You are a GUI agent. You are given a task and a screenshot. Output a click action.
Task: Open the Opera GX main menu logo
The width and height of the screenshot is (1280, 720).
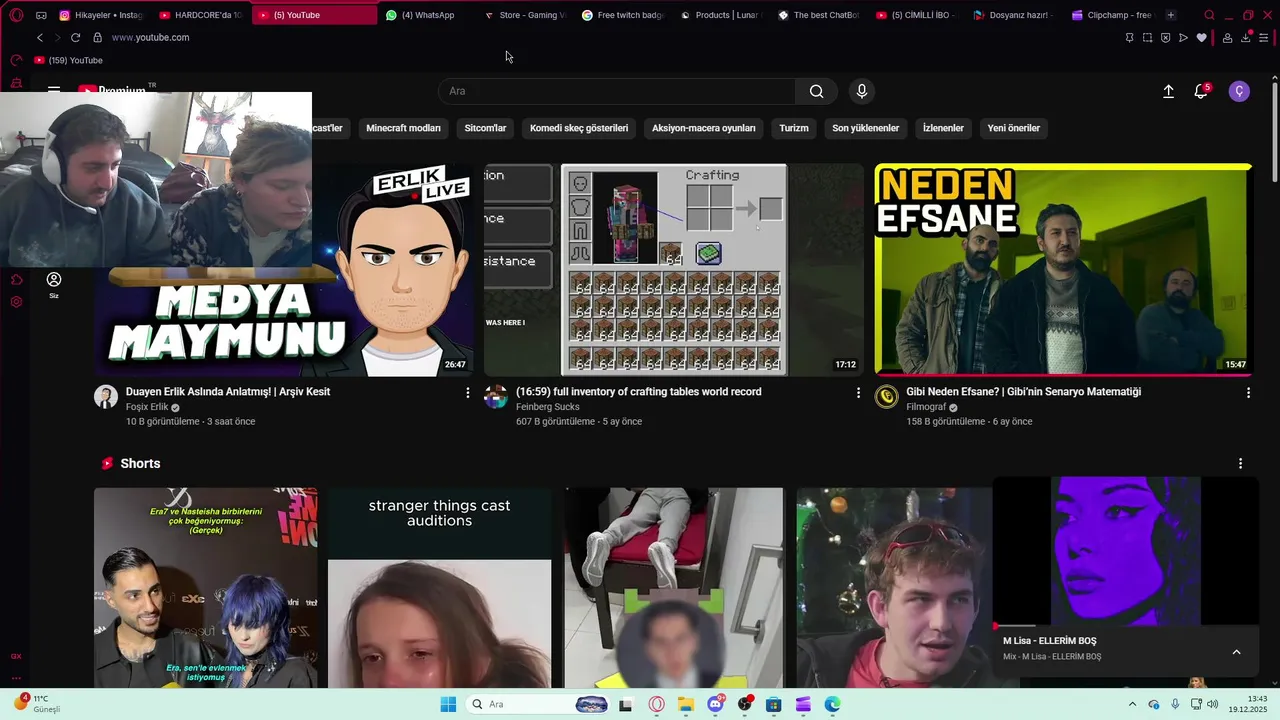pos(16,15)
